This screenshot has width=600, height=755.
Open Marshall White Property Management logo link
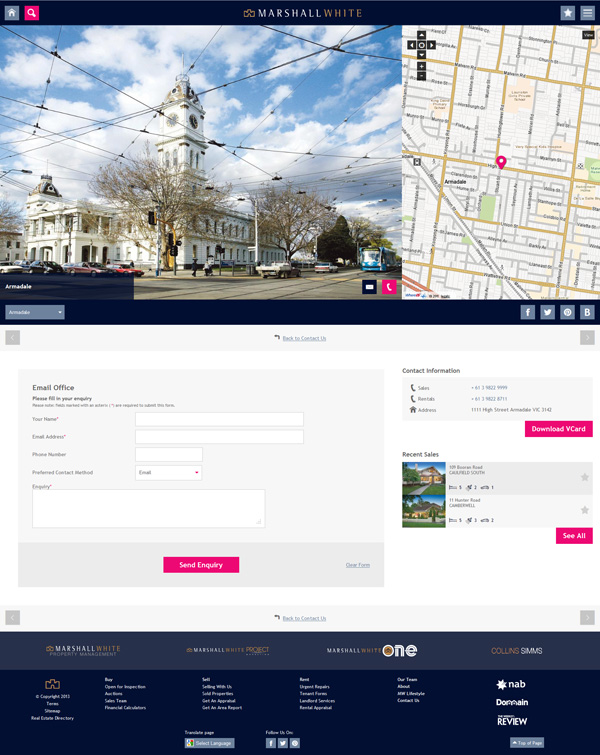pos(83,651)
